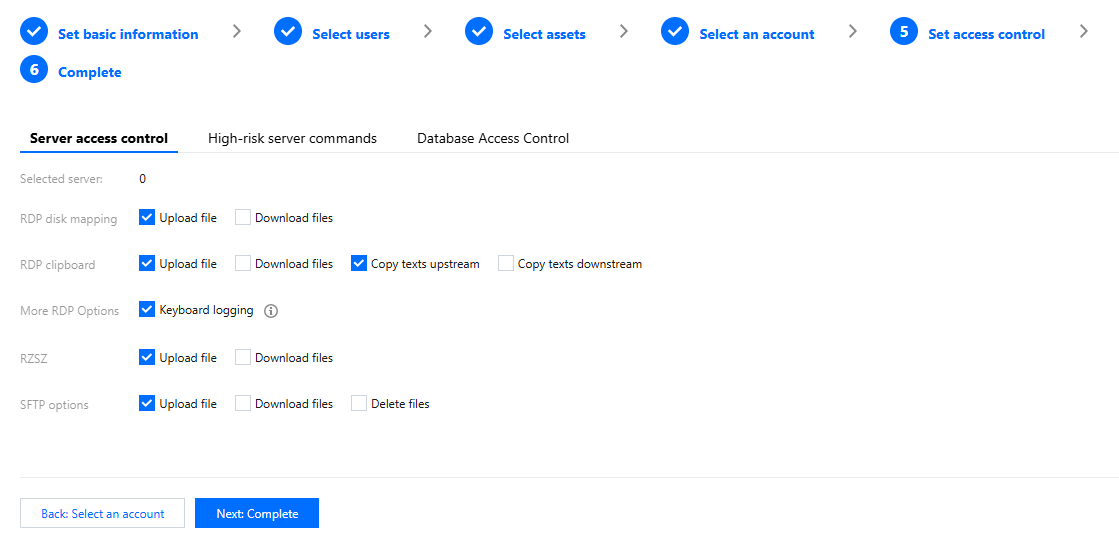Click the Keyboard logging info icon

(x=271, y=311)
